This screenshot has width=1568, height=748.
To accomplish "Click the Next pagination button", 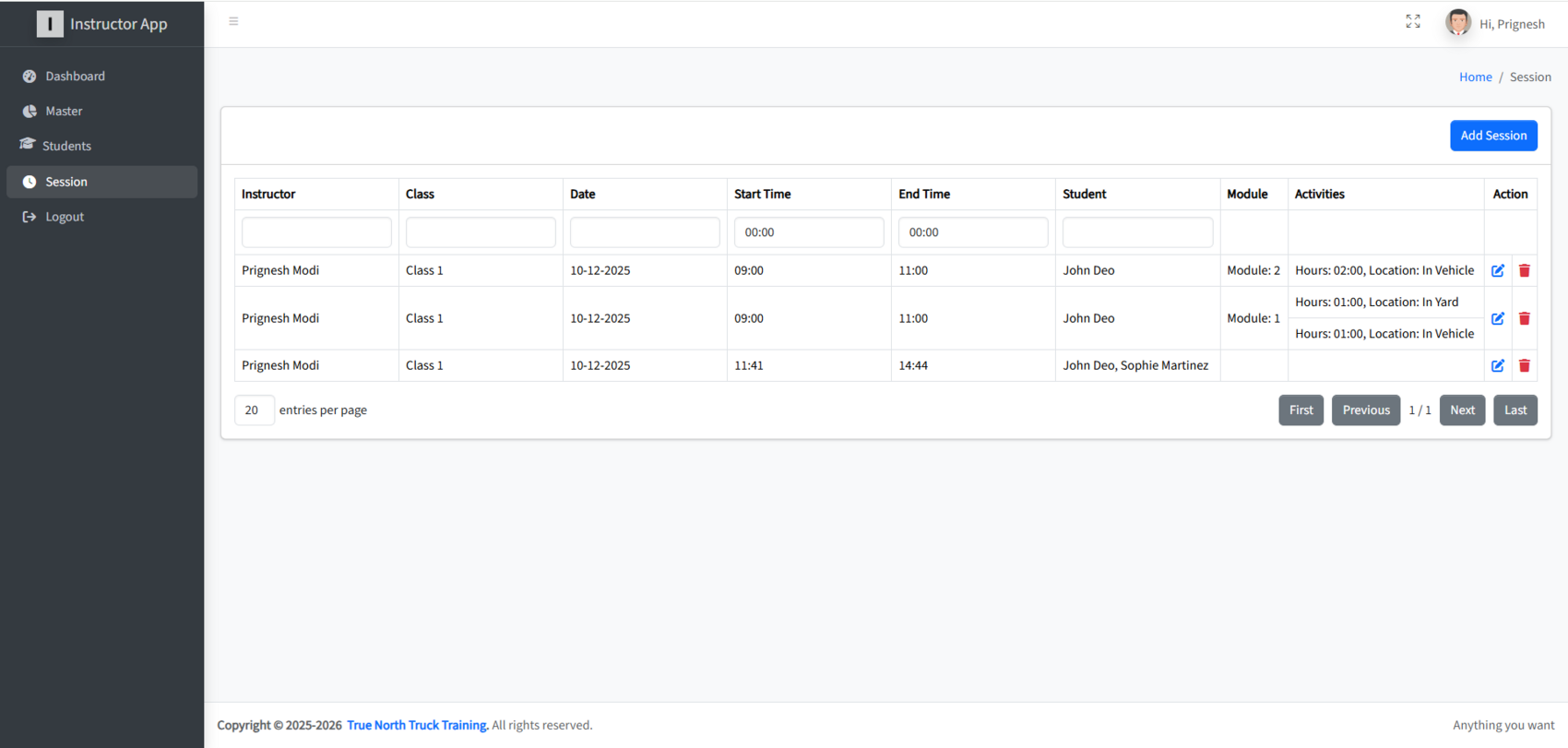I will pyautogui.click(x=1462, y=410).
